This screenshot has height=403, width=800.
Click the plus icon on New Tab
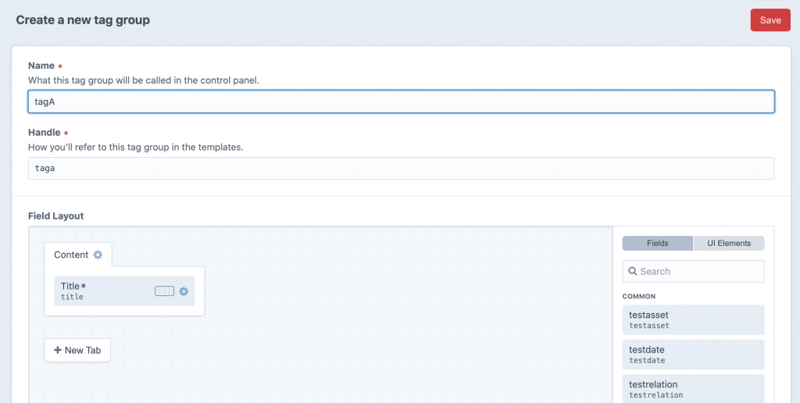[x=57, y=350]
